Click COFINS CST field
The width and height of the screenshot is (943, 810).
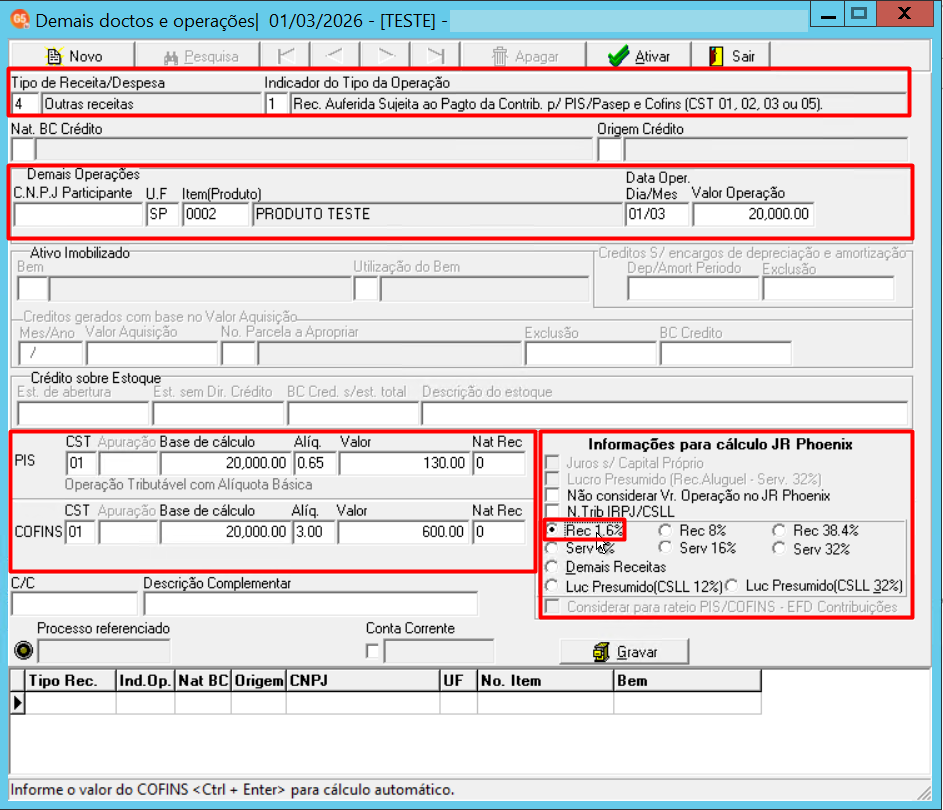[81, 532]
